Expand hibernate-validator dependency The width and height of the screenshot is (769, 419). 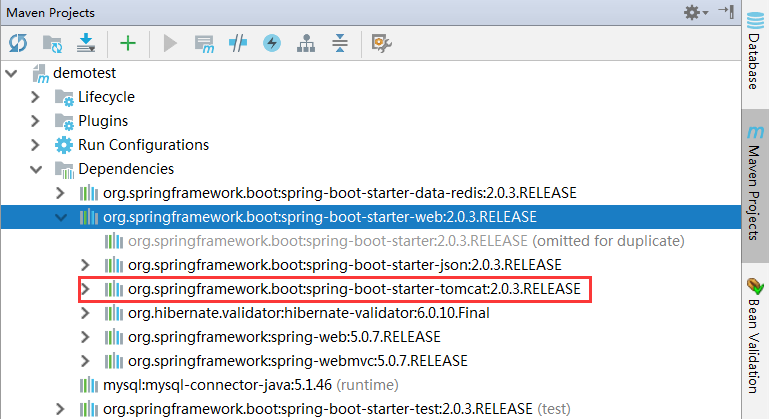[x=85, y=313]
